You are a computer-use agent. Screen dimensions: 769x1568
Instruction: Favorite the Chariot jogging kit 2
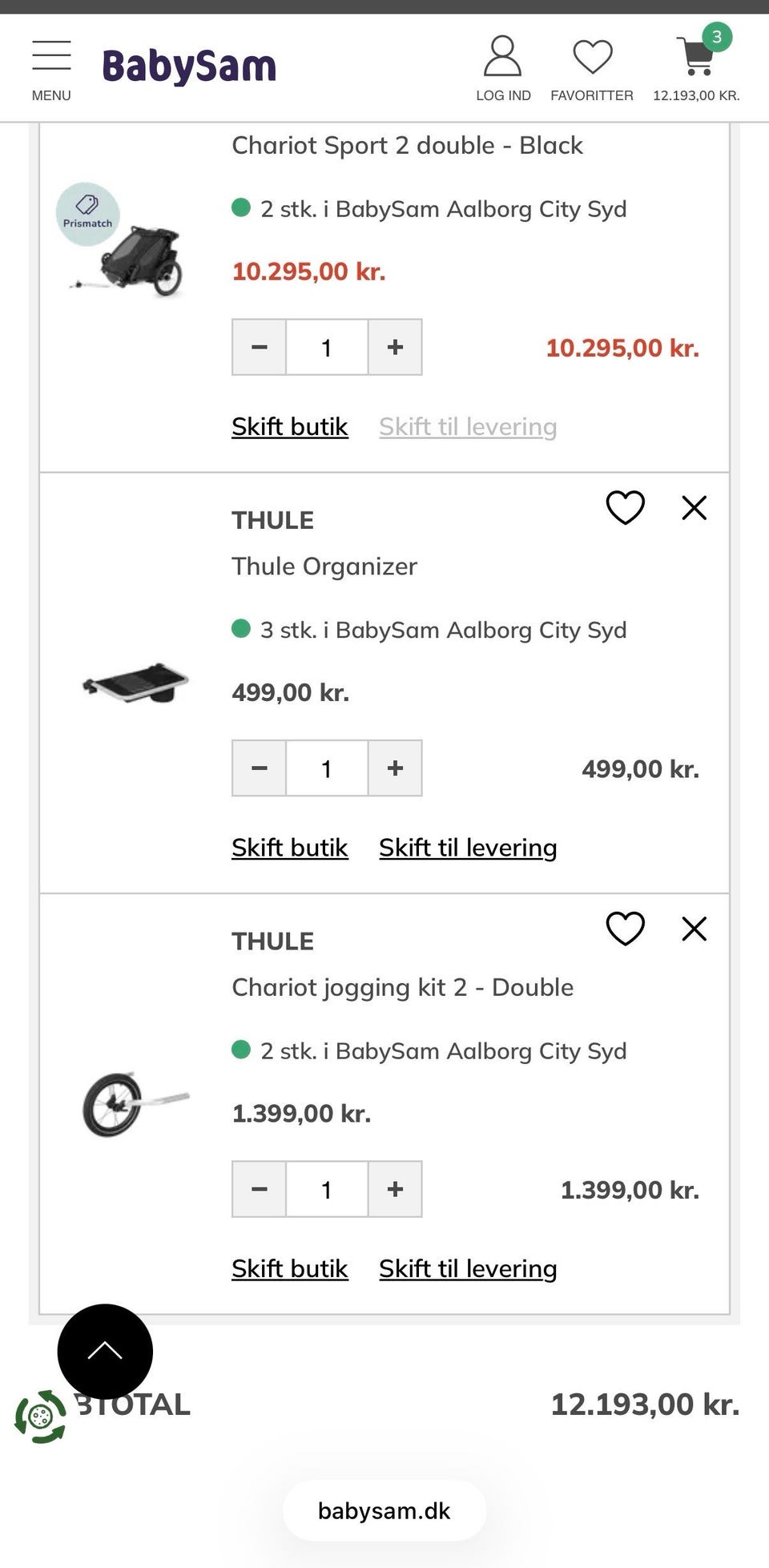point(625,929)
